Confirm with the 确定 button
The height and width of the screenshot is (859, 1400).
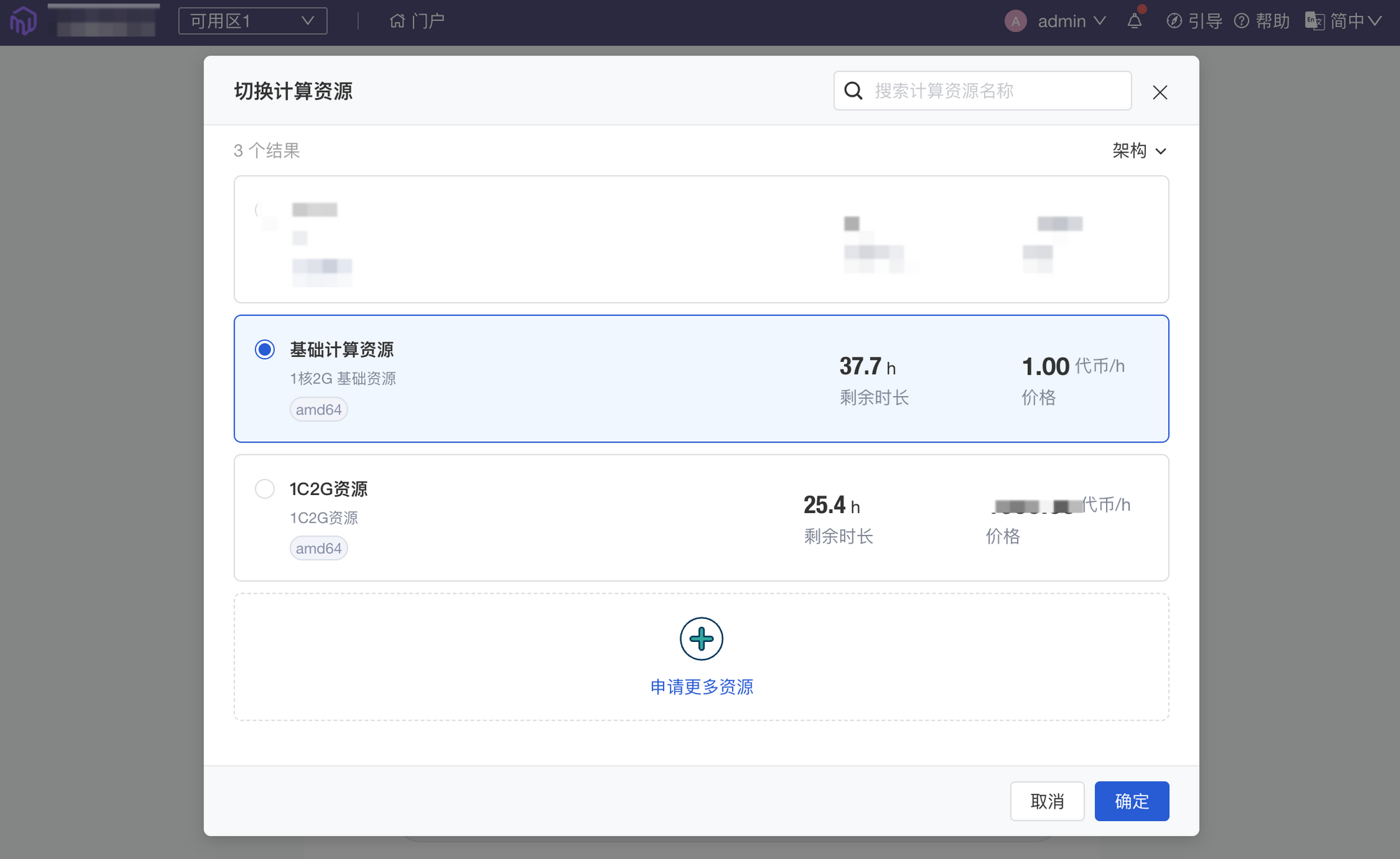point(1131,801)
